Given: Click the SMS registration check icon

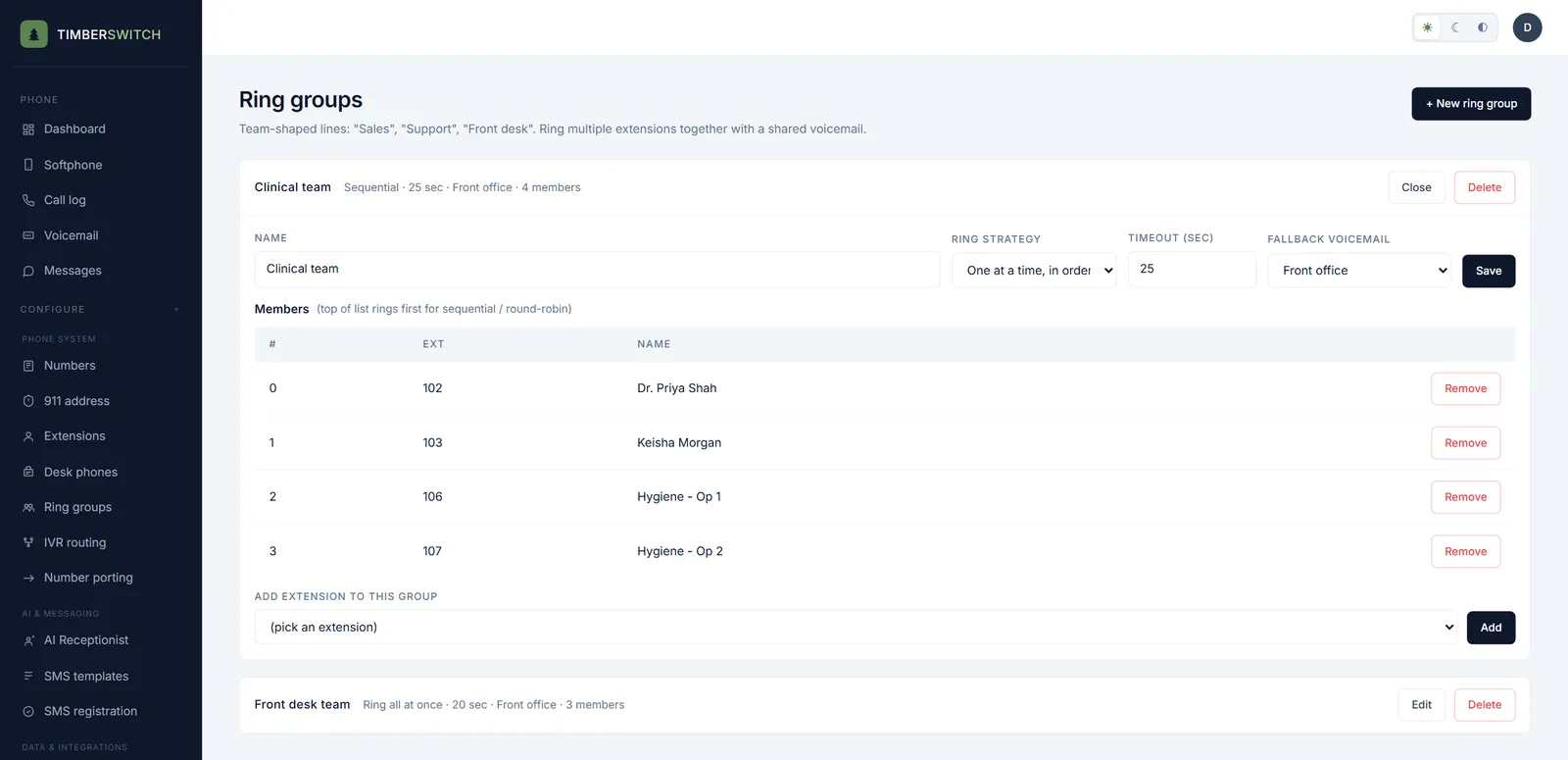Looking at the screenshot, I should [28, 711].
